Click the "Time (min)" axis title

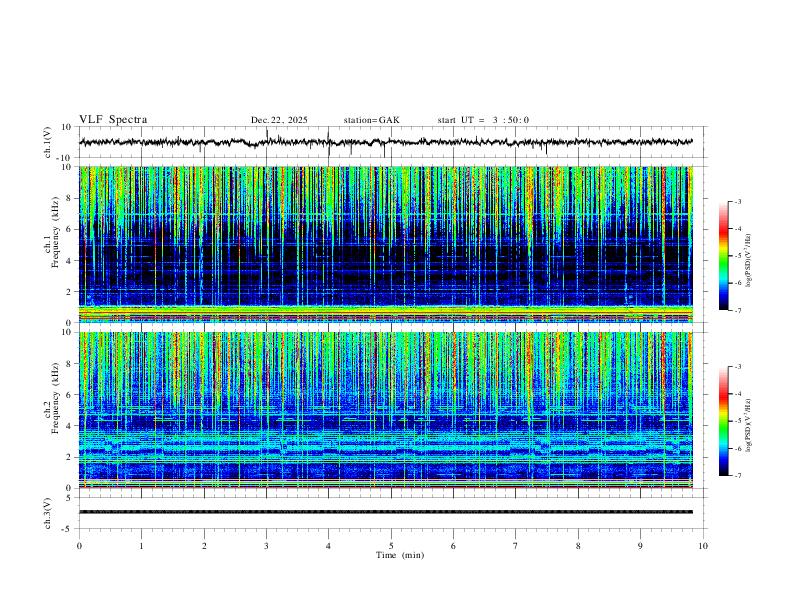tap(400, 555)
